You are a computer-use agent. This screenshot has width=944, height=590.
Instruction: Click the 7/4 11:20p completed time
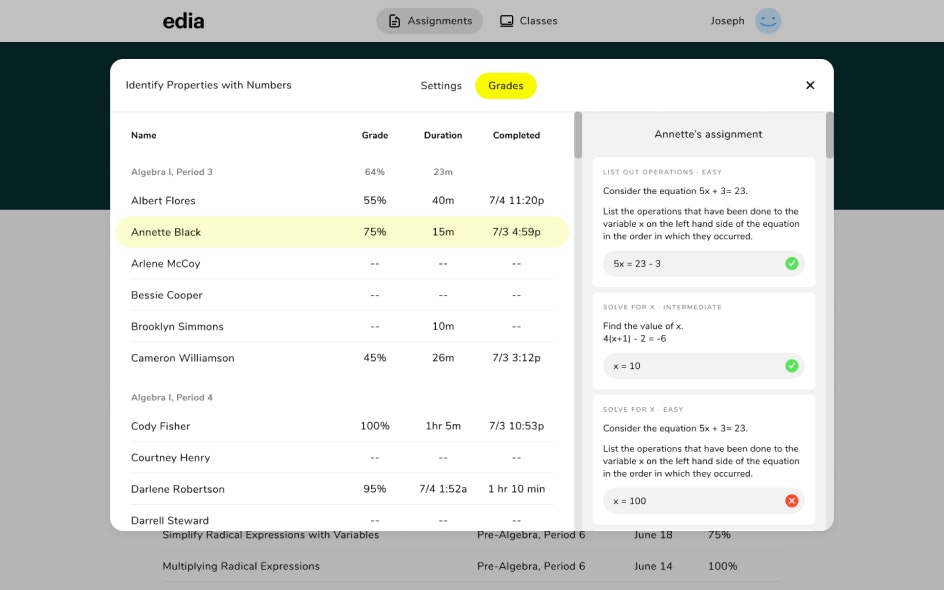516,200
